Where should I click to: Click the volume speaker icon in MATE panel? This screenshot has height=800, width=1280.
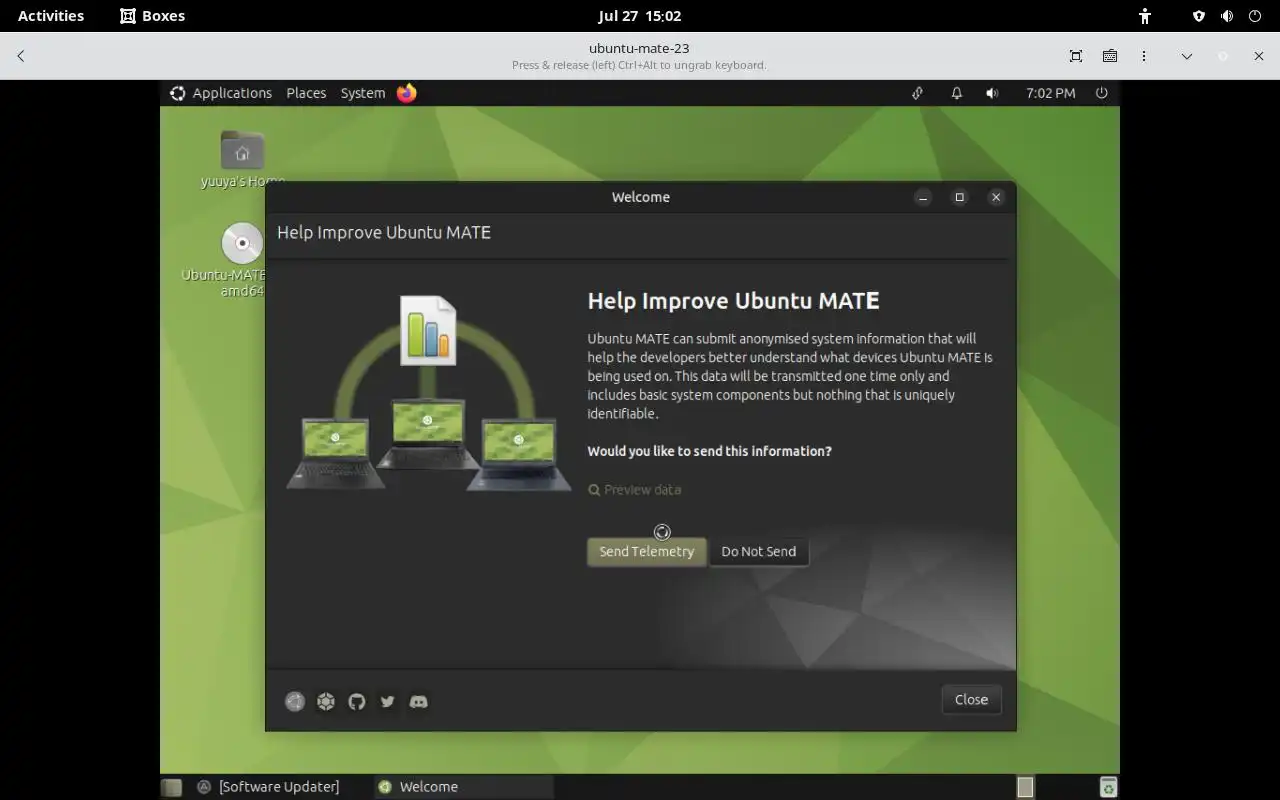pyautogui.click(x=992, y=93)
